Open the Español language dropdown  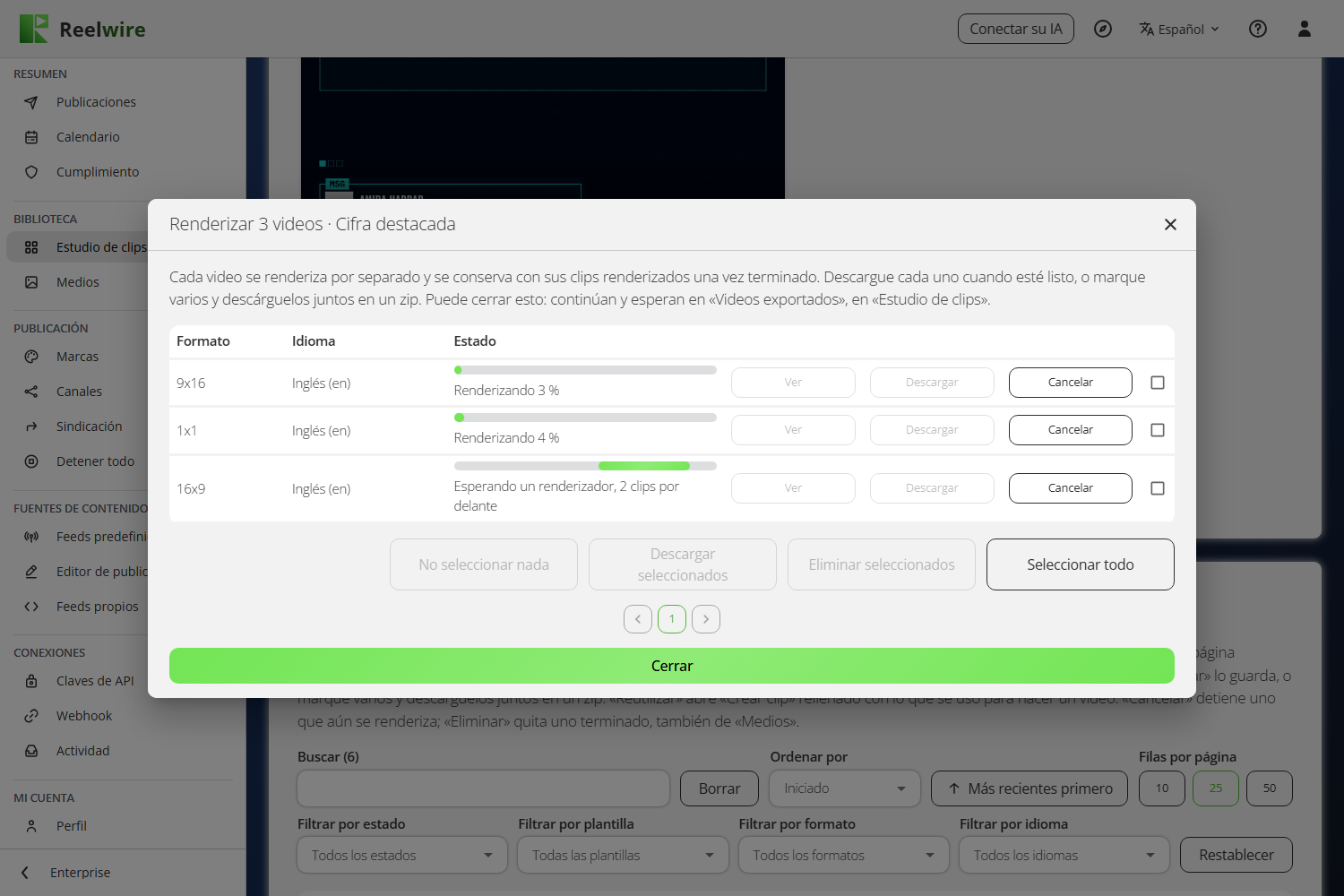click(x=1179, y=29)
